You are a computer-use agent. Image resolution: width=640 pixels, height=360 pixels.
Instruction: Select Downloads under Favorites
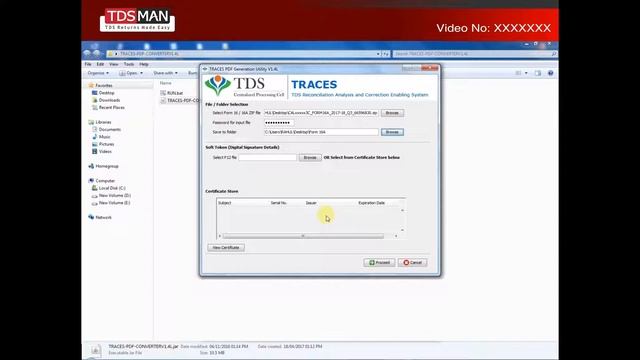click(x=109, y=100)
